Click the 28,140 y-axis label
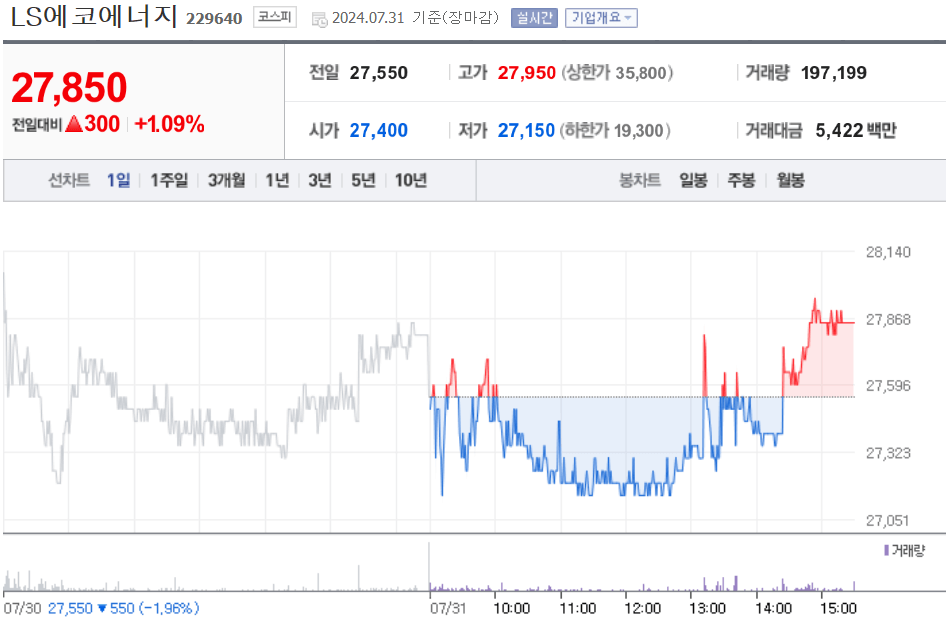The height and width of the screenshot is (642, 946). click(888, 252)
